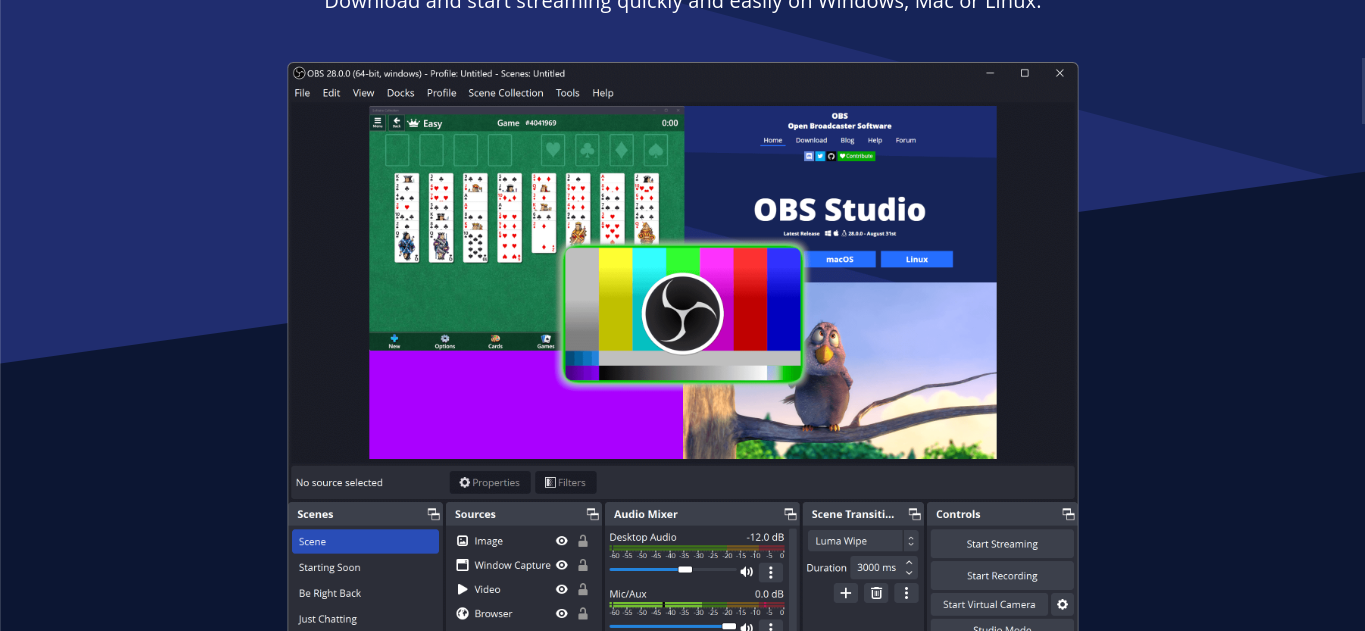This screenshot has width=1365, height=631.
Task: Undock the Audio Mixer panel
Action: point(791,514)
